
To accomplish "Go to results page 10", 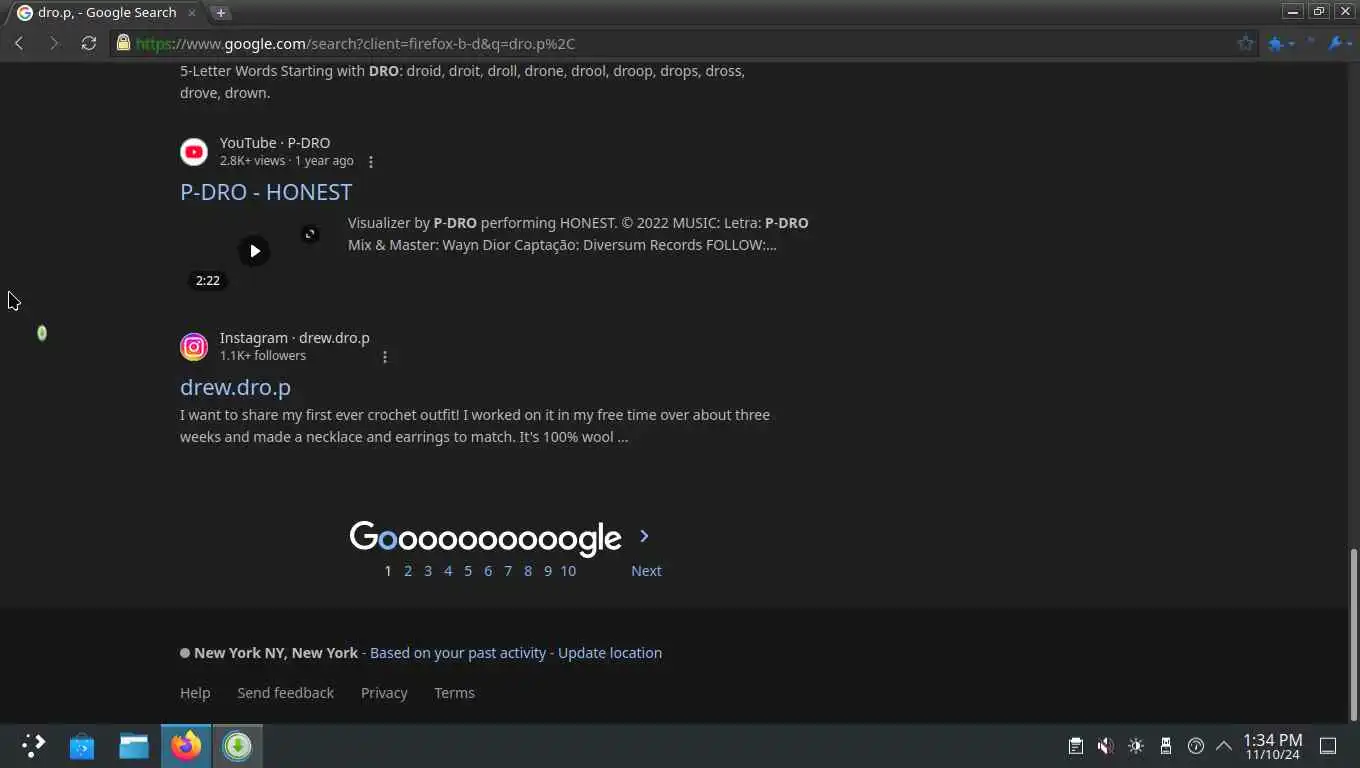I will [568, 571].
